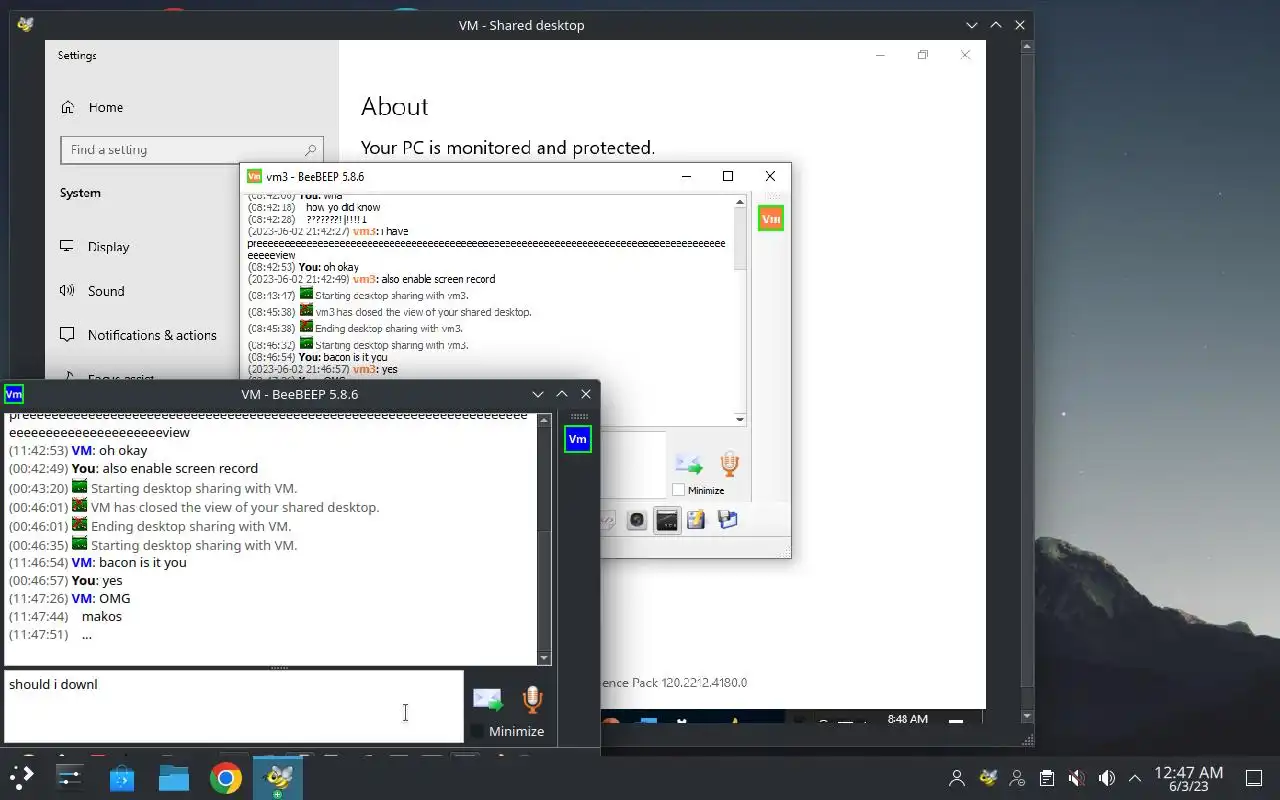Click the 'About' heading text
The height and width of the screenshot is (800, 1280).
coord(394,107)
